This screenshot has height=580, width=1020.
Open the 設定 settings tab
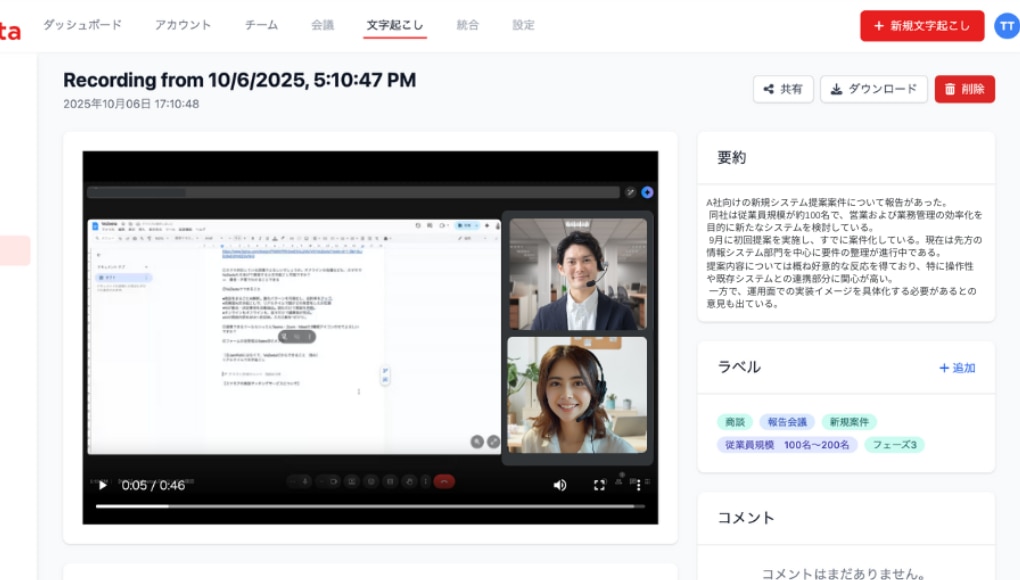click(523, 25)
